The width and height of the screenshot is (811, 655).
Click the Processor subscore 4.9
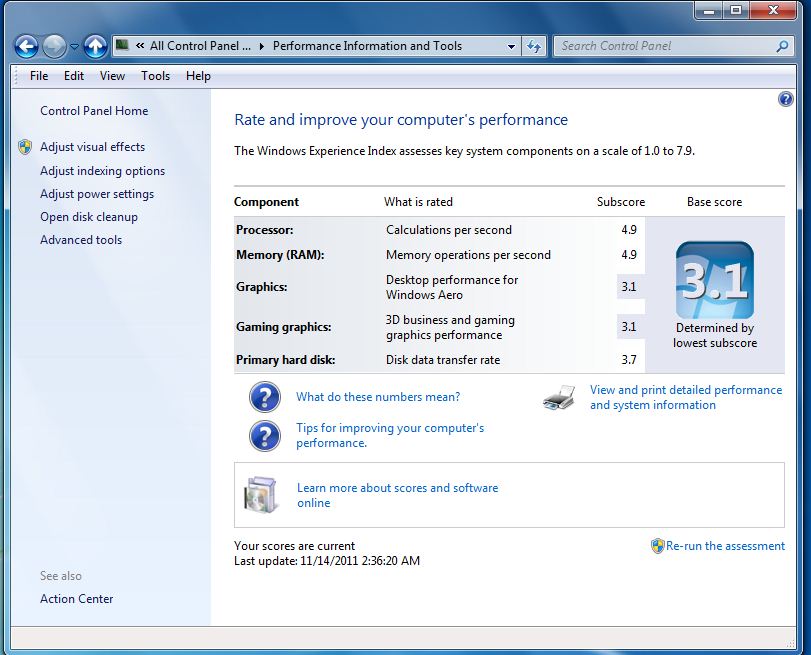coord(629,230)
